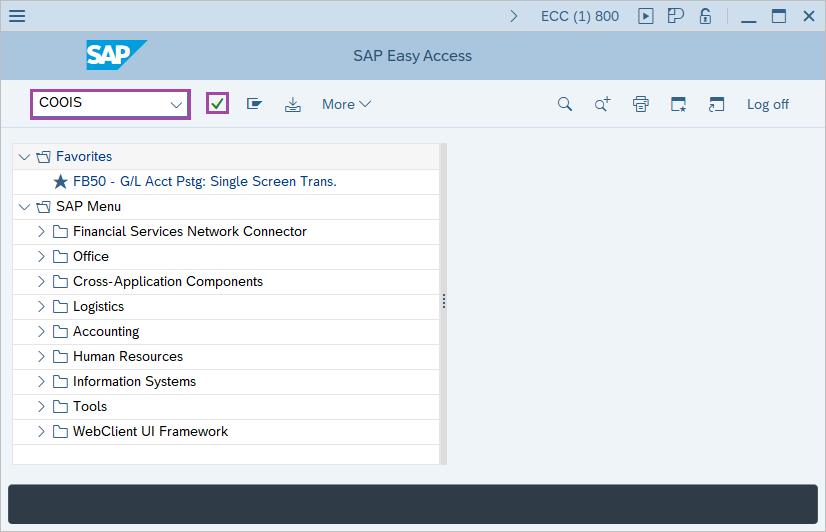The width and height of the screenshot is (826, 532).
Task: Select the Human Resources label
Action: tap(128, 357)
